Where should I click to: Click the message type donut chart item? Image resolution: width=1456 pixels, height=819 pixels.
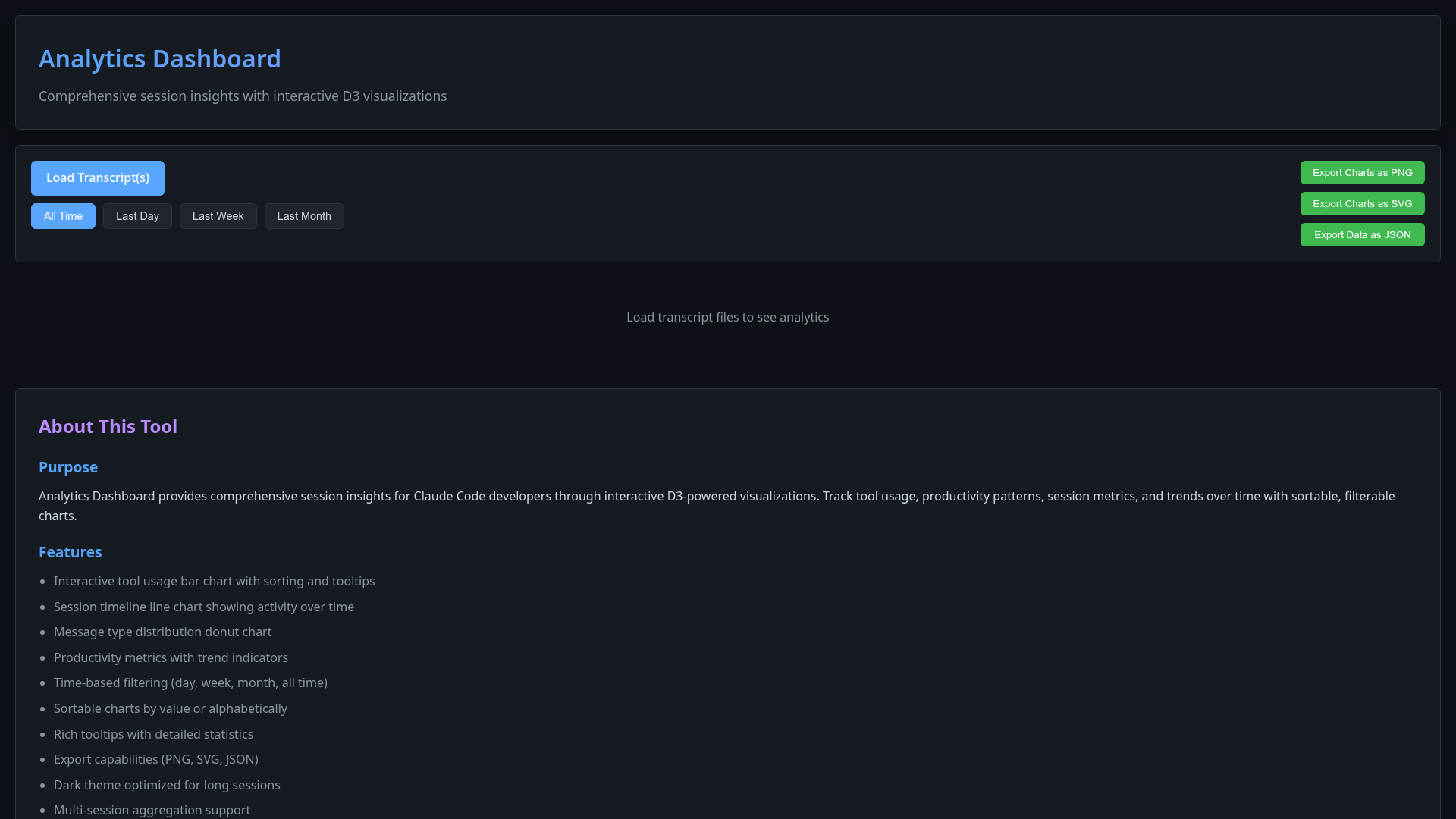(x=162, y=632)
